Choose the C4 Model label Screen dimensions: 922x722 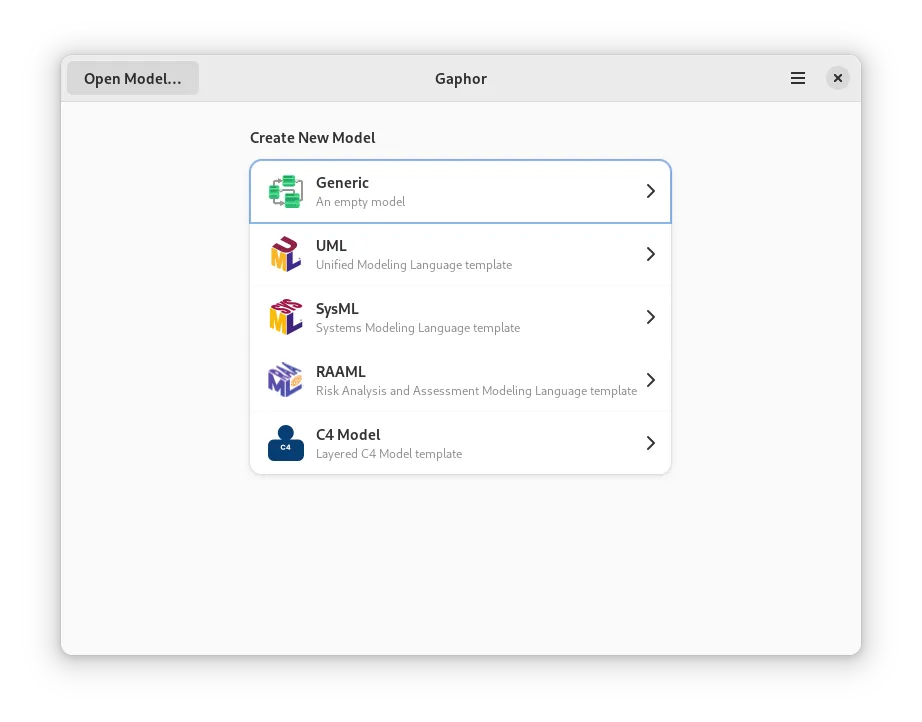348,435
